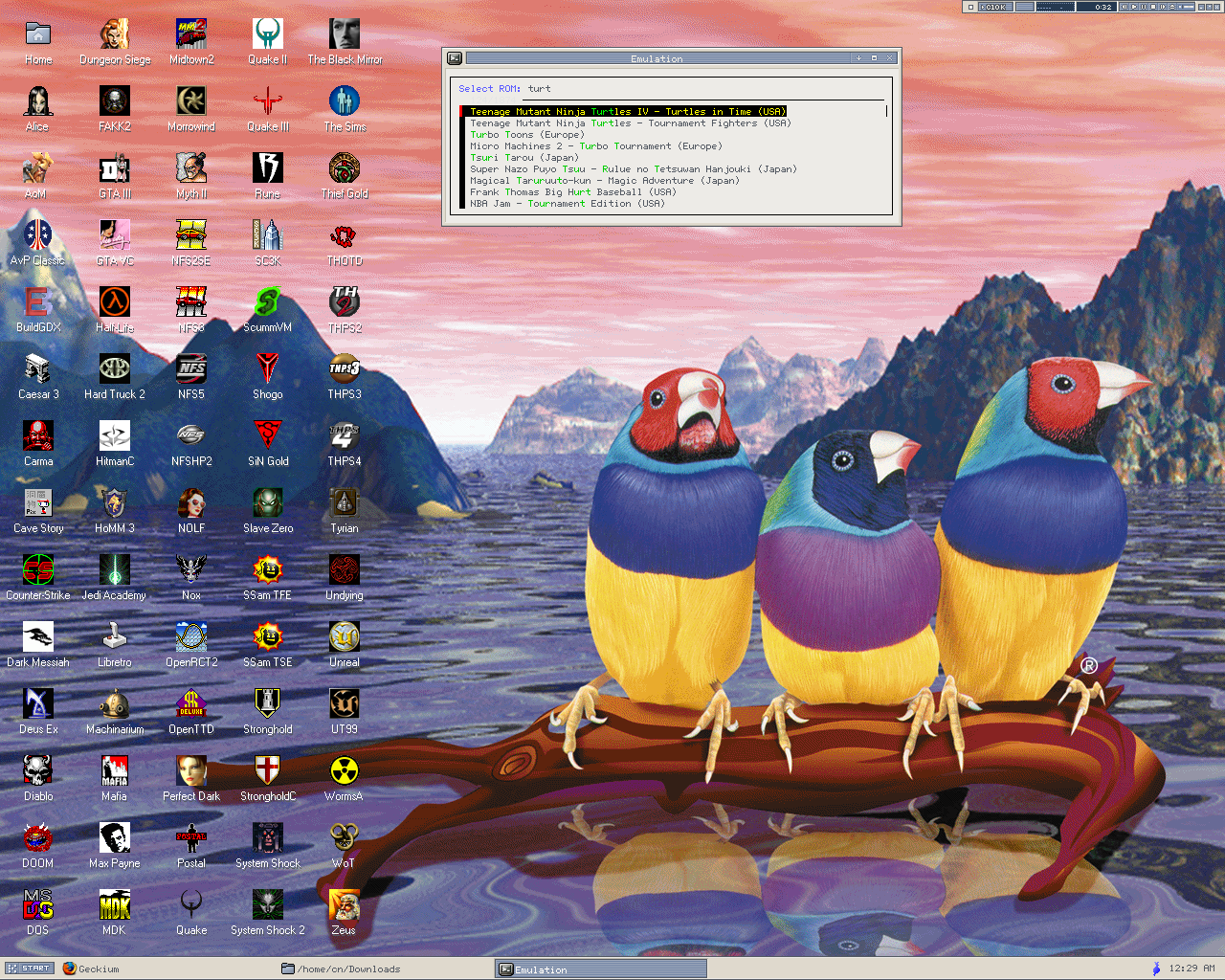Viewport: 1225px width, 980px height.
Task: Launch GTA III from the desktop
Action: coord(115,174)
